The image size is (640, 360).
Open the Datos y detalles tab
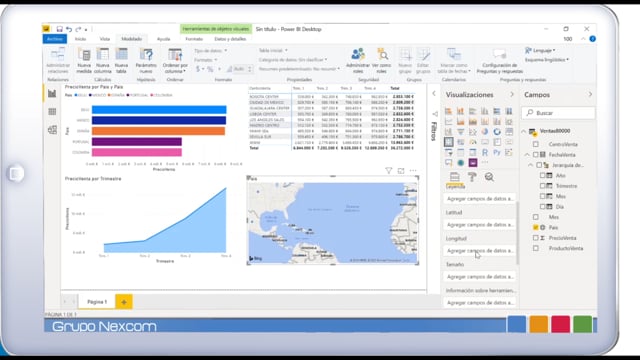(x=230, y=39)
